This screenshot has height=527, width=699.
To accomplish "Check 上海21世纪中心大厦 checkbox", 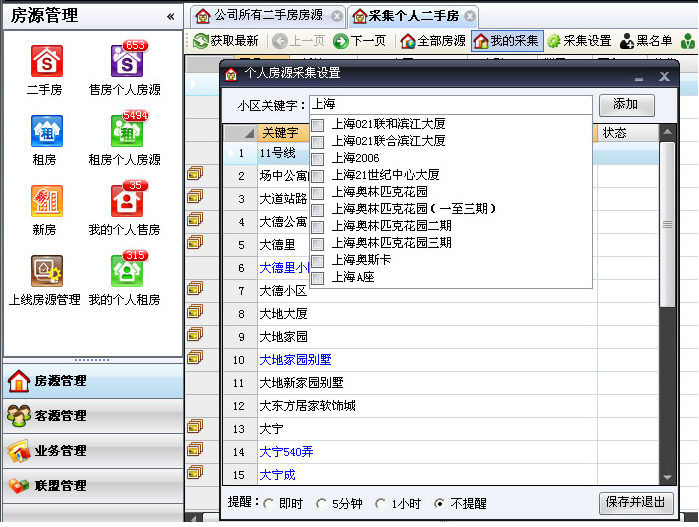I will point(318,176).
